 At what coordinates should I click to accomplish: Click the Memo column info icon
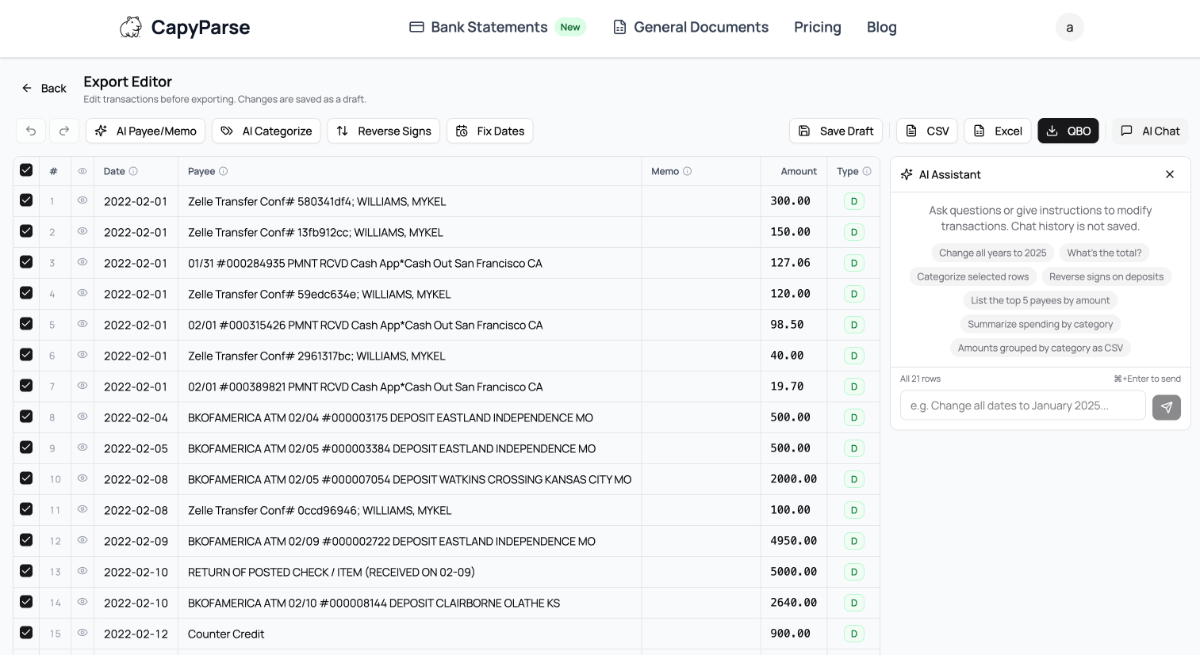click(687, 171)
